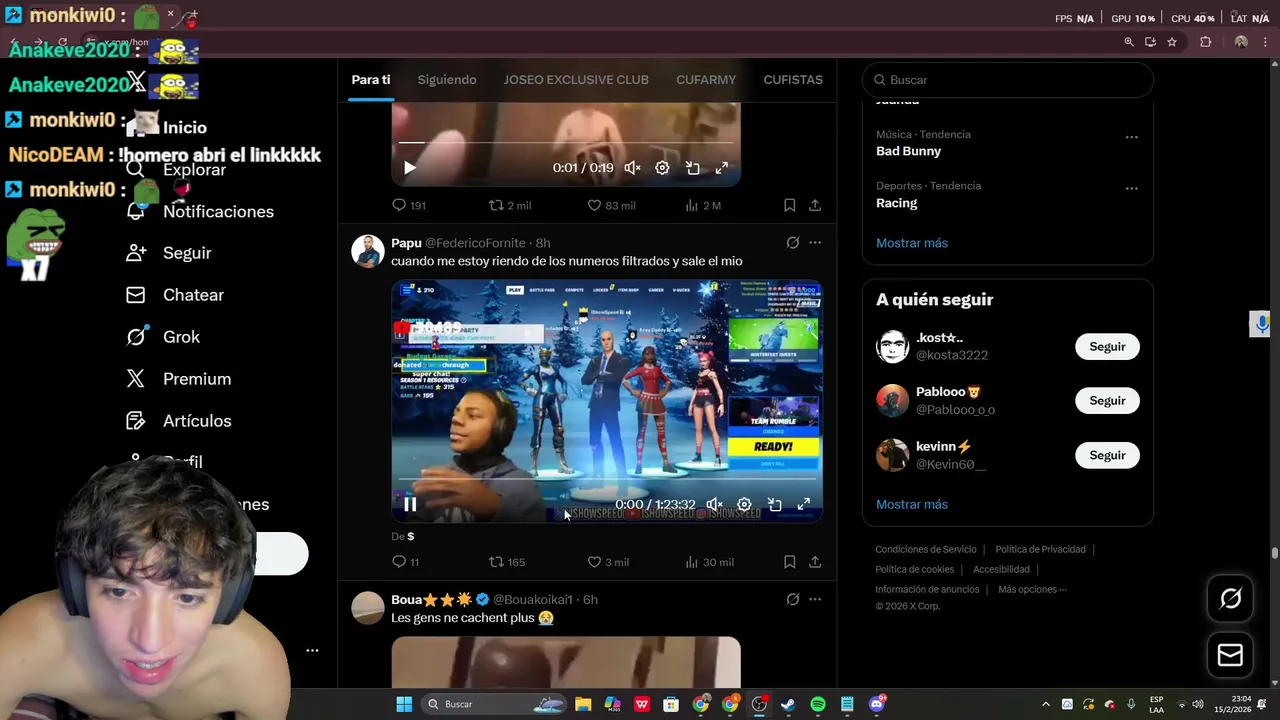1280x720 pixels.
Task: Share the post with 83 mil likes
Action: tap(815, 205)
